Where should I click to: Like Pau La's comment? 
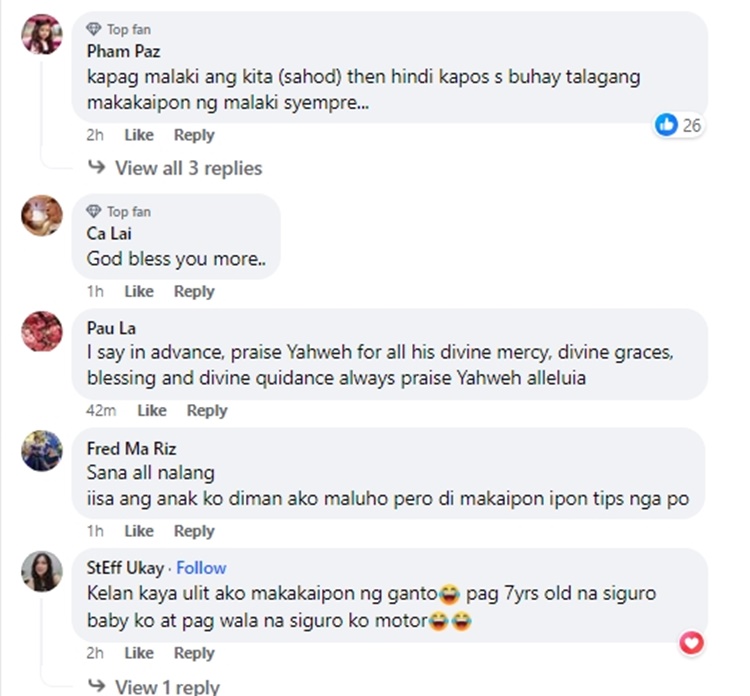click(x=152, y=410)
